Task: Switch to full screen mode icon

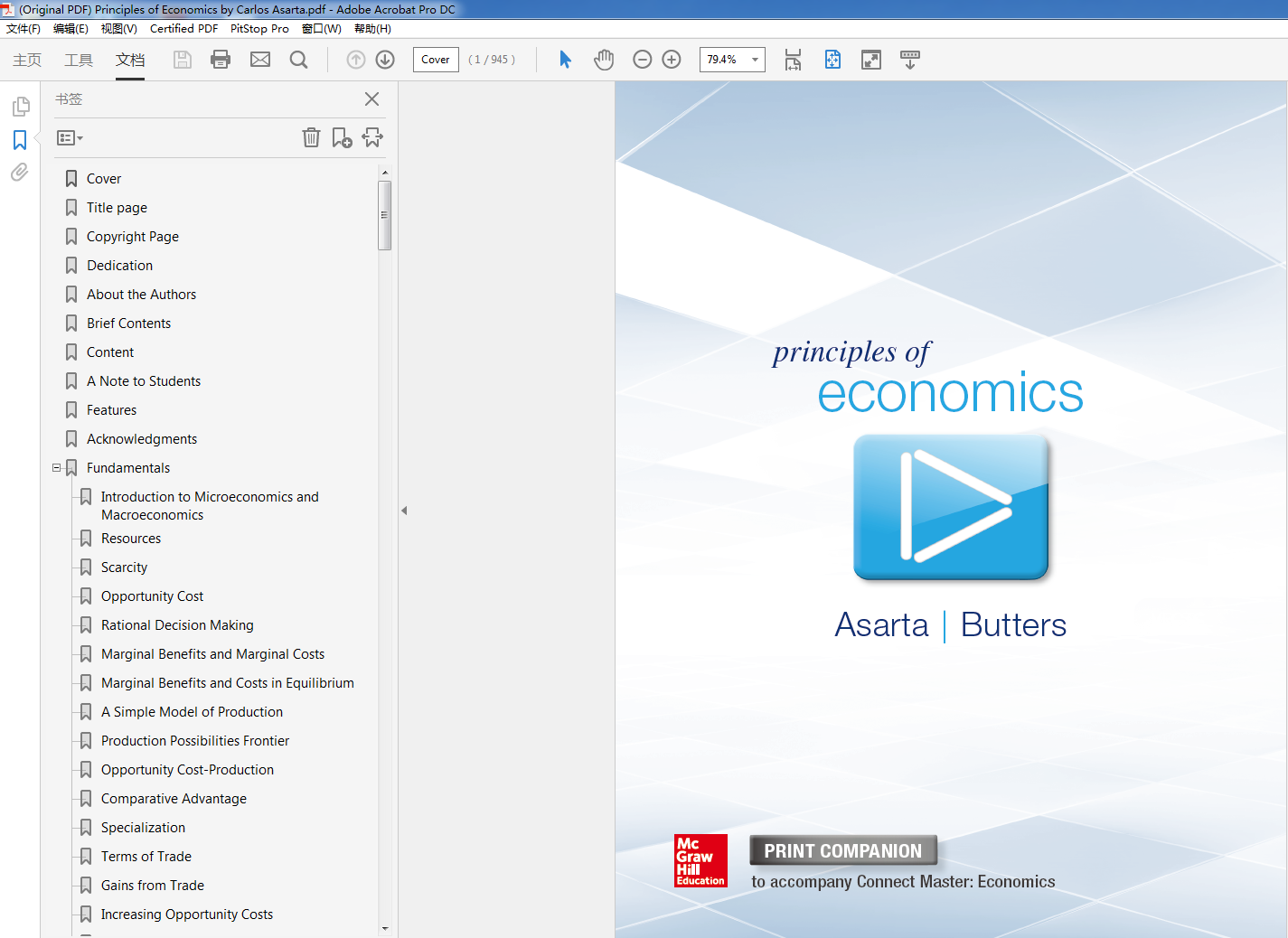Action: [871, 60]
